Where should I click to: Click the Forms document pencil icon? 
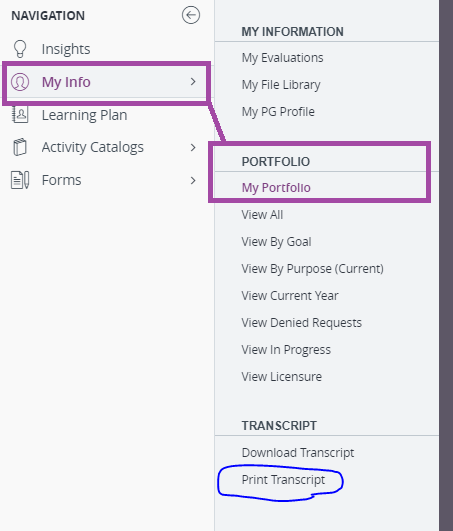pos(20,180)
